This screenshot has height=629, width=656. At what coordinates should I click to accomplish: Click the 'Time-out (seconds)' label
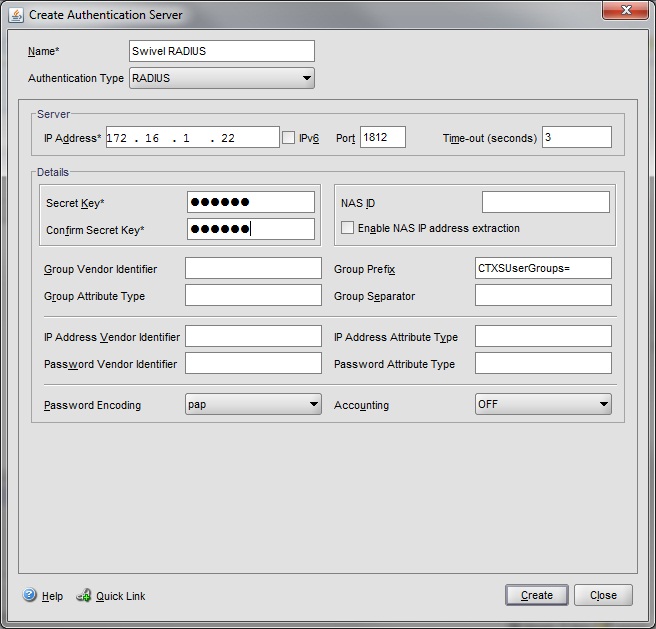point(489,138)
